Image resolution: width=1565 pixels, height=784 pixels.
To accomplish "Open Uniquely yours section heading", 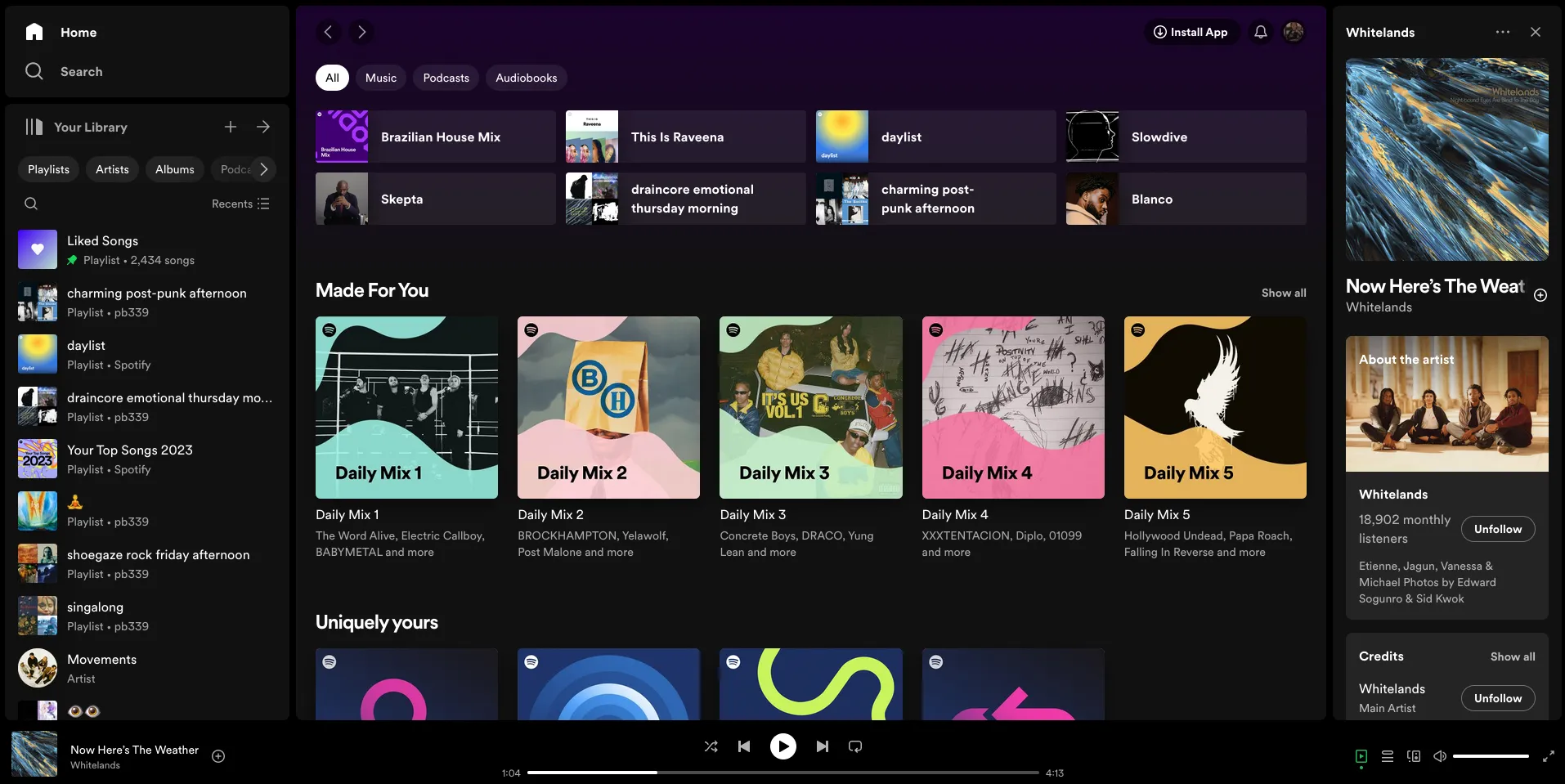I will coord(377,622).
